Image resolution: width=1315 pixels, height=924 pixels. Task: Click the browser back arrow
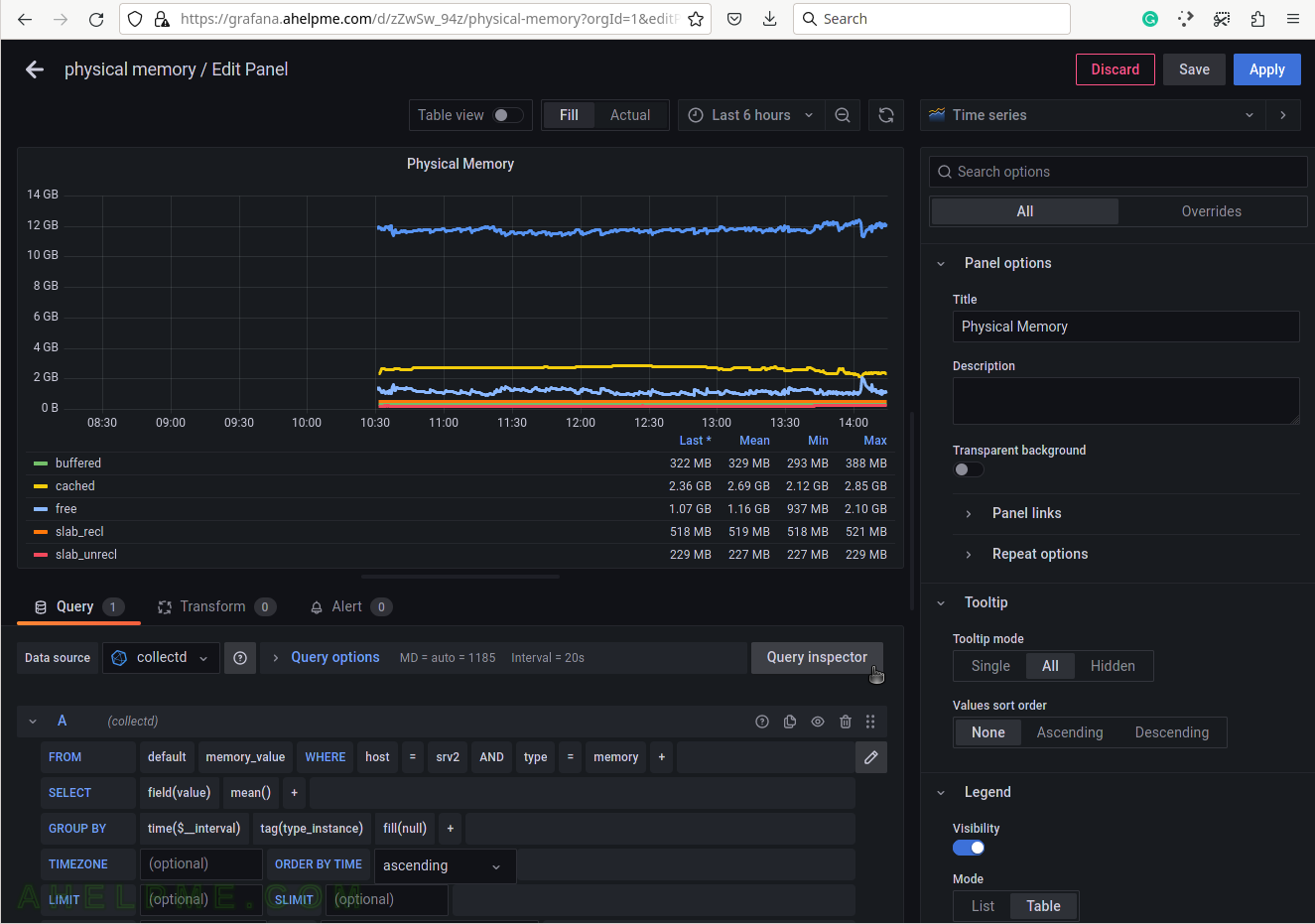click(25, 19)
